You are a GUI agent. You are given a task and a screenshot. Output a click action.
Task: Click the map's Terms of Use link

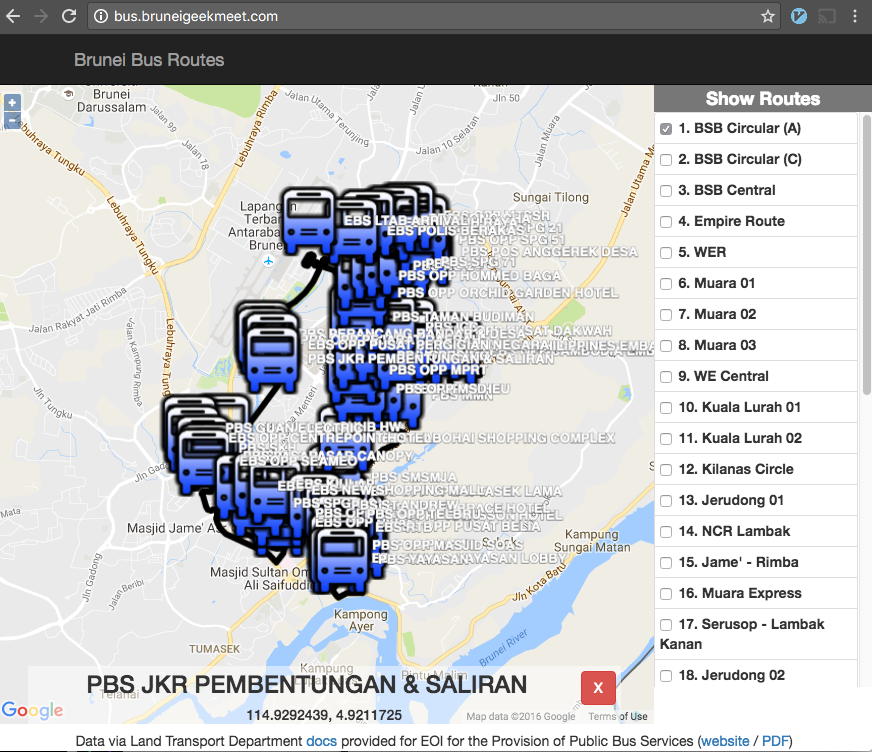coord(618,716)
